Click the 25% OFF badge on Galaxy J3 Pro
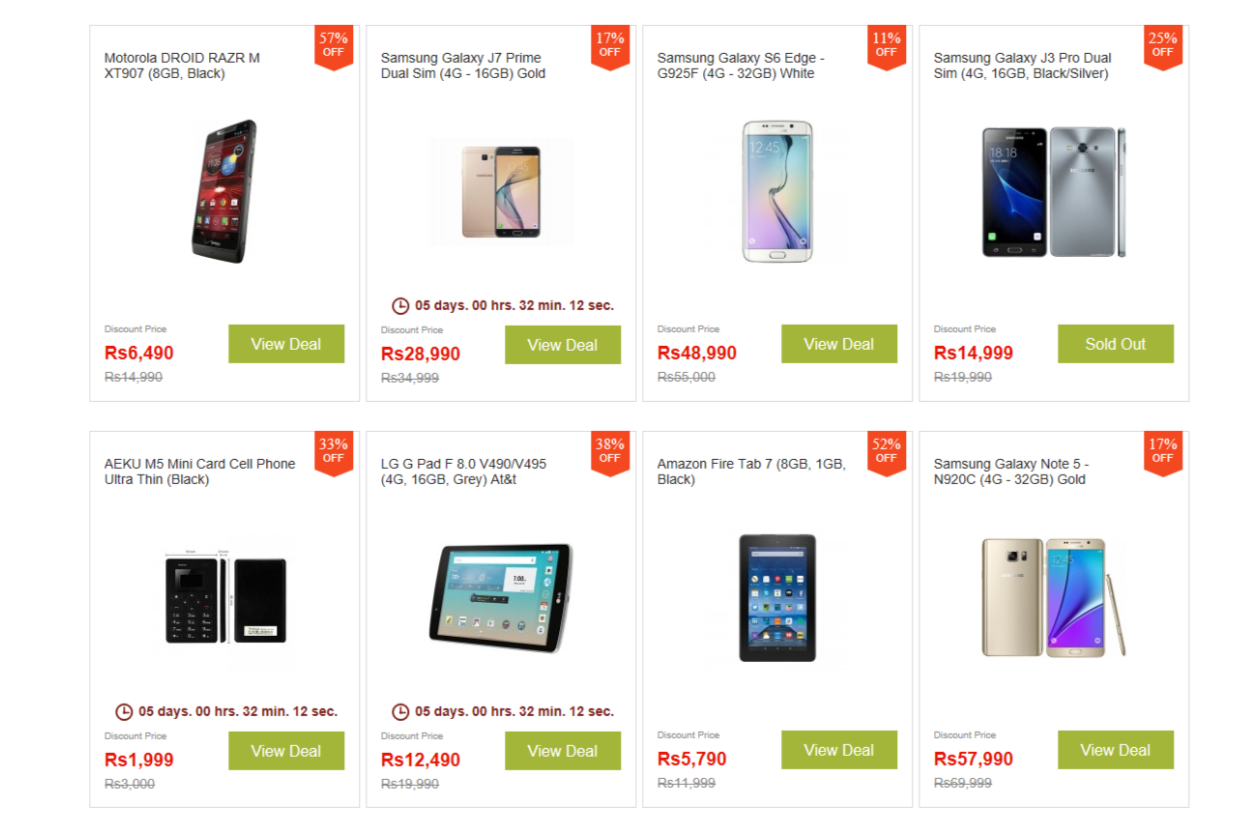Screen dimensions: 1254x819 pos(1163,46)
